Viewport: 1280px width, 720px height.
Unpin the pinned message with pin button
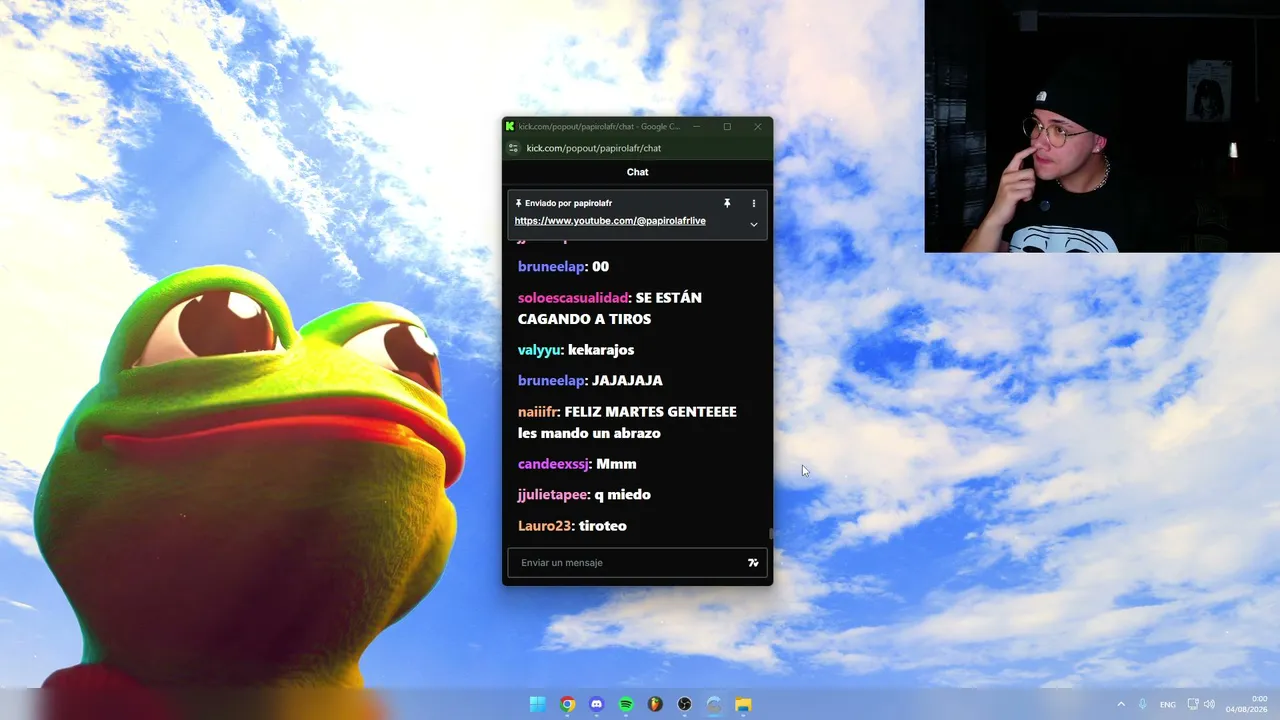pyautogui.click(x=727, y=203)
